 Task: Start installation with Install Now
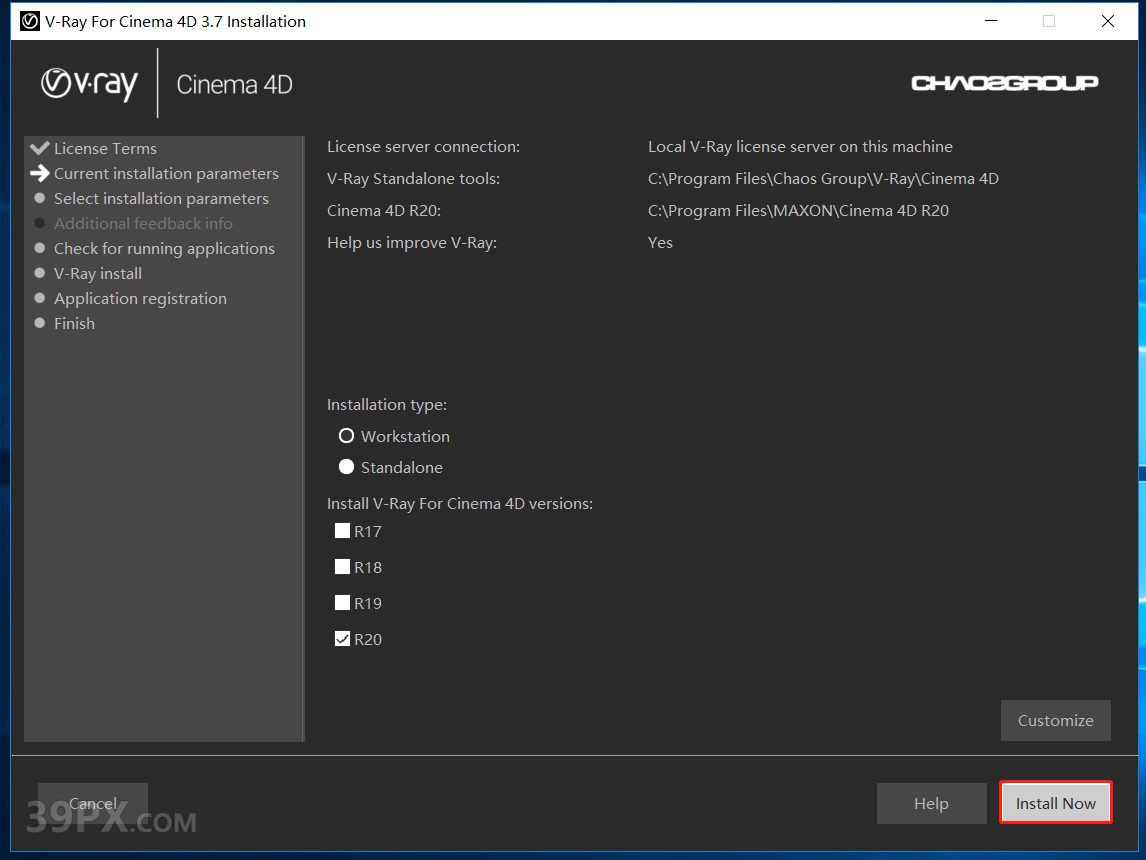(x=1055, y=803)
